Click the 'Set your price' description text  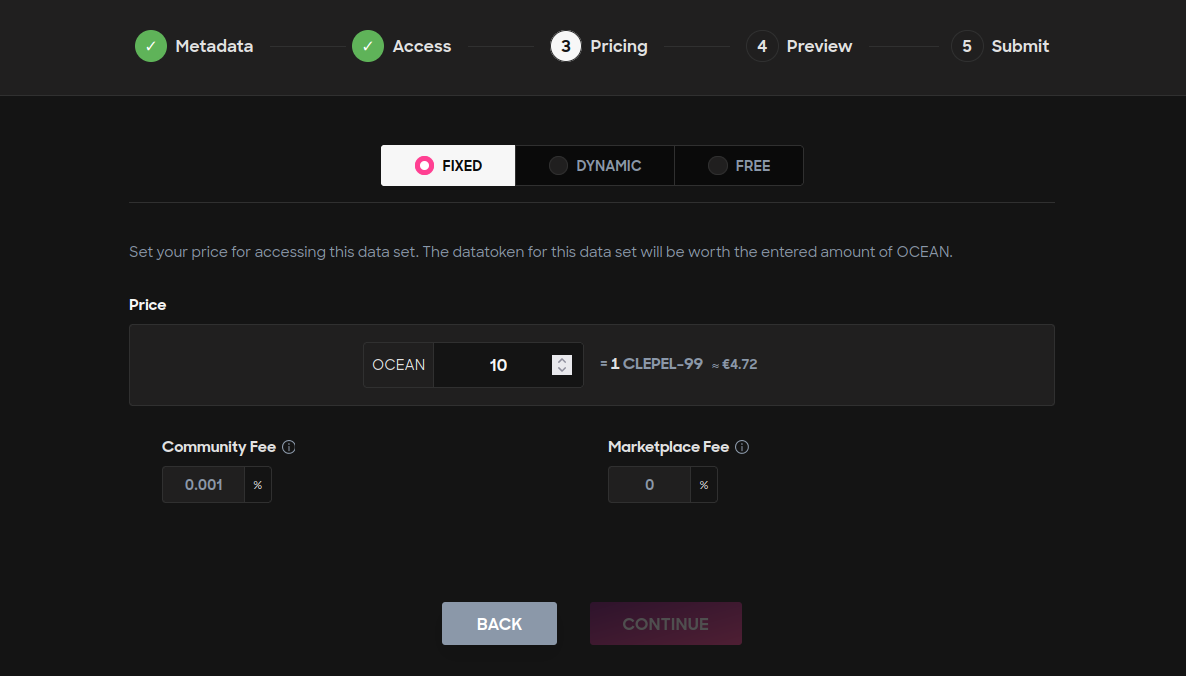point(541,252)
